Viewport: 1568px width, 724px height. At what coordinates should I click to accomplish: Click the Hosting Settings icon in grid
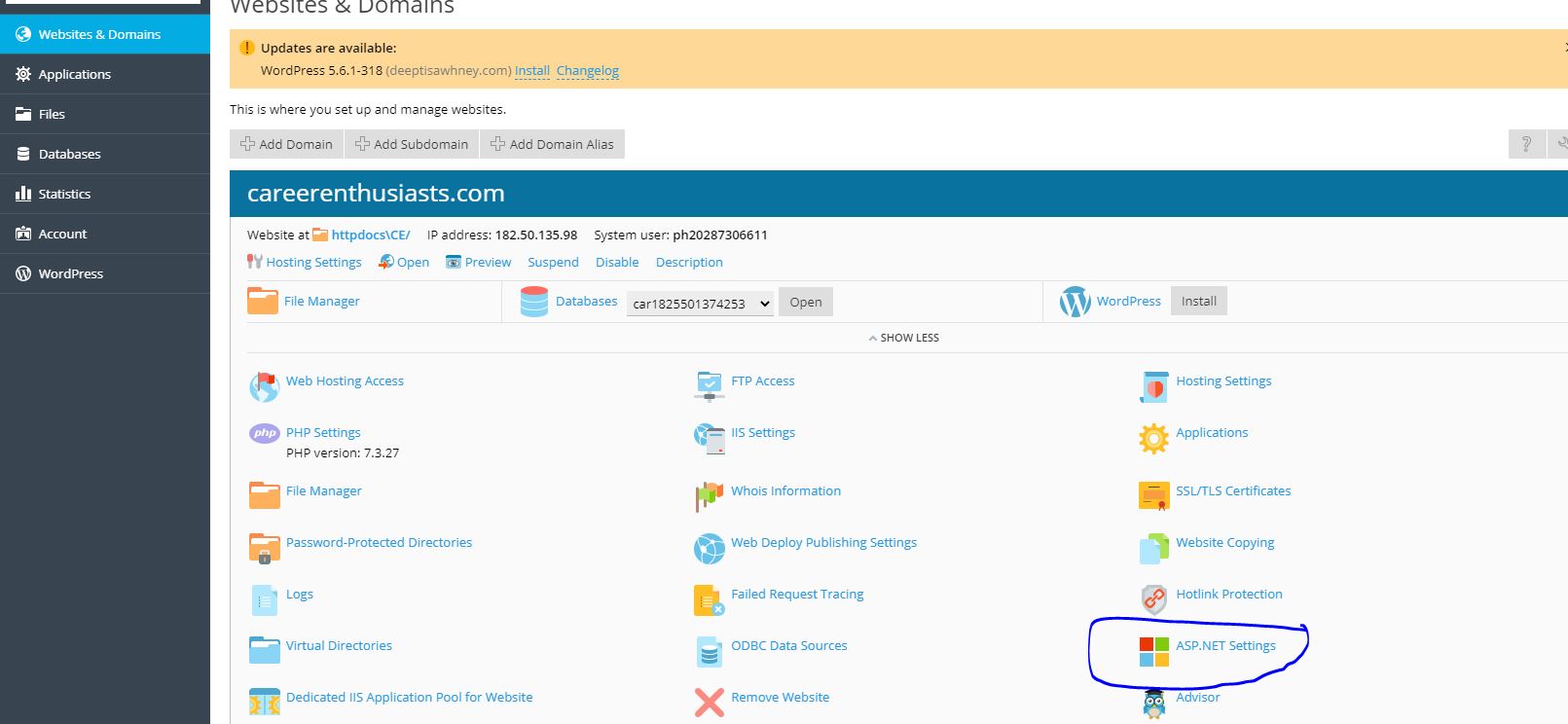(1154, 386)
